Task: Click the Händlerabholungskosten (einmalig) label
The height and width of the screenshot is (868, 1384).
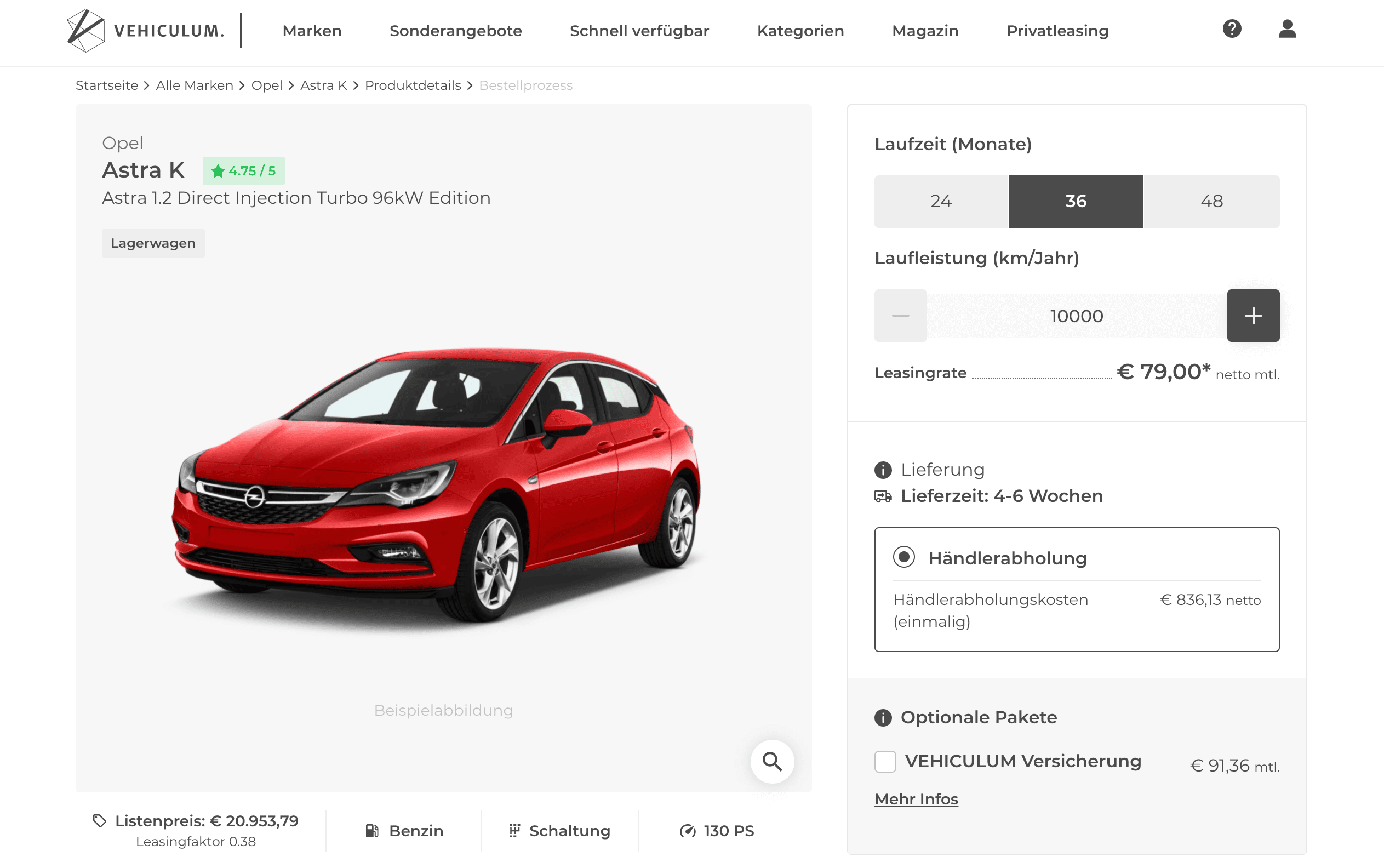Action: pyautogui.click(x=991, y=611)
